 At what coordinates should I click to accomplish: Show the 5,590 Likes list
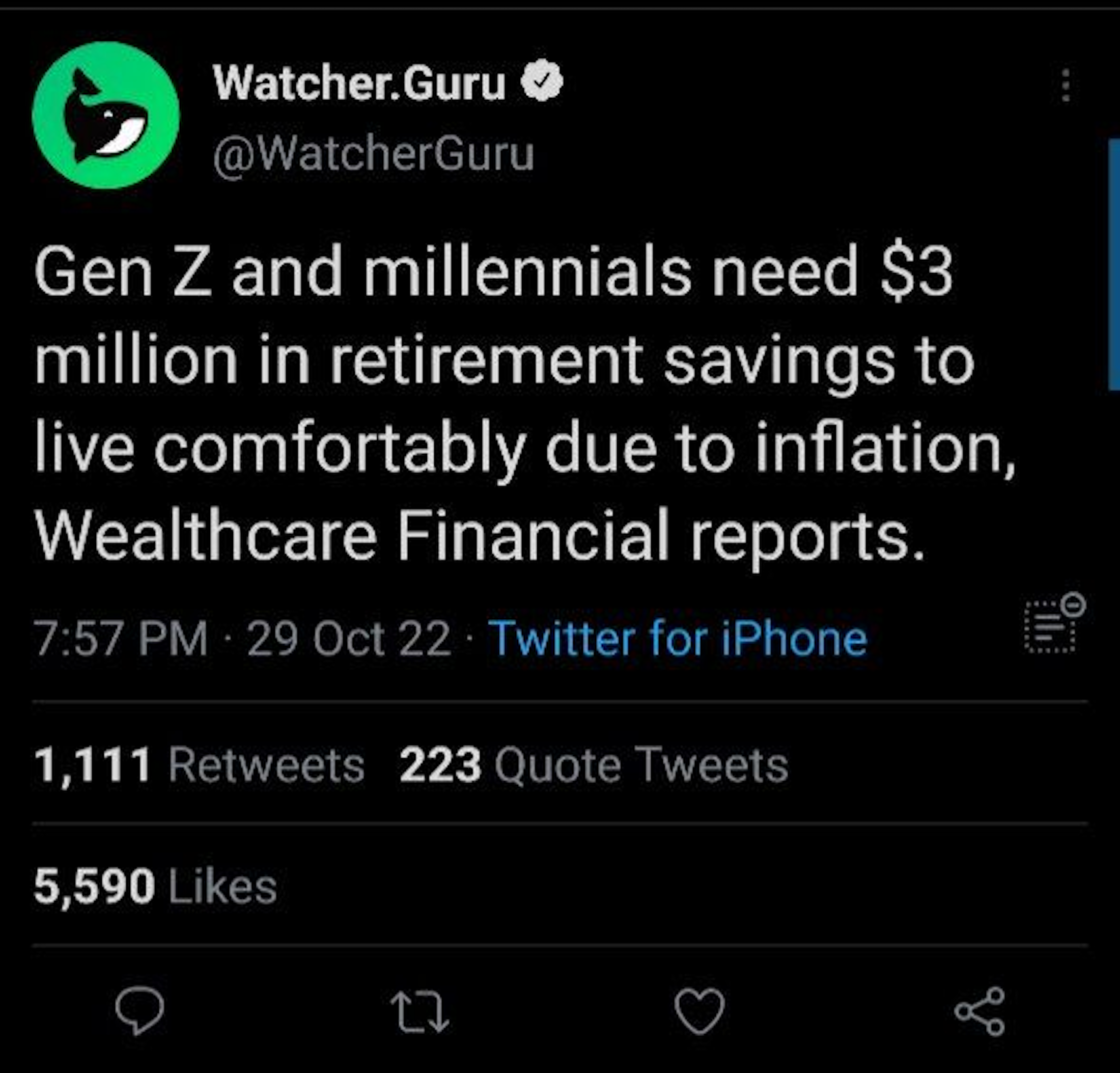pos(155,886)
